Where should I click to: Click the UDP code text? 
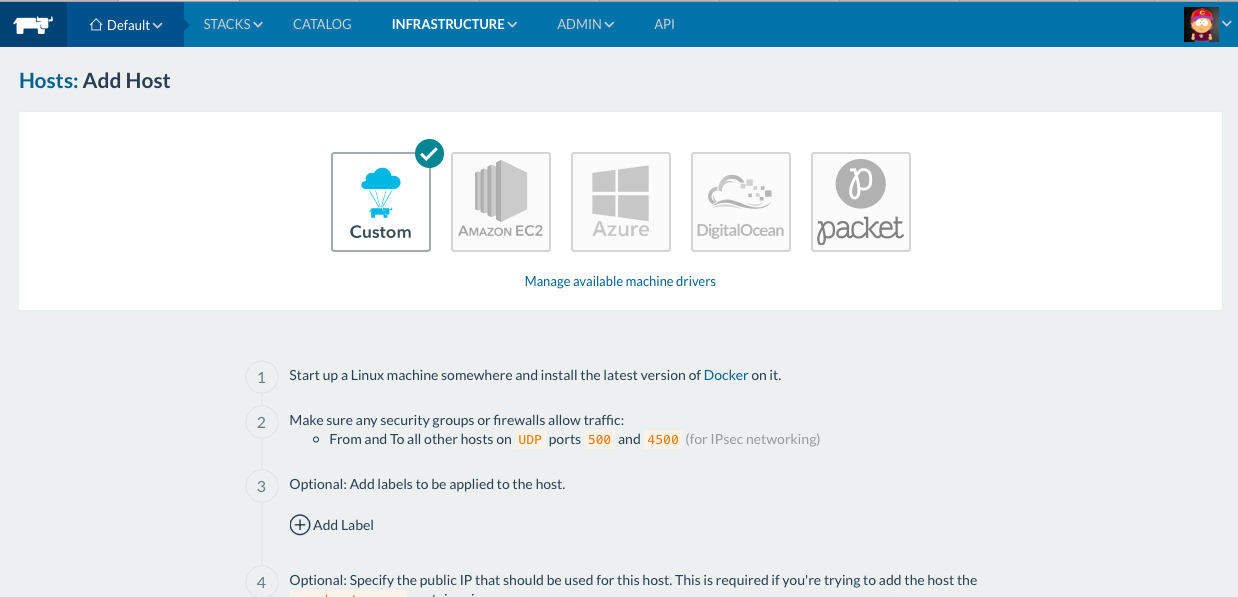point(530,440)
